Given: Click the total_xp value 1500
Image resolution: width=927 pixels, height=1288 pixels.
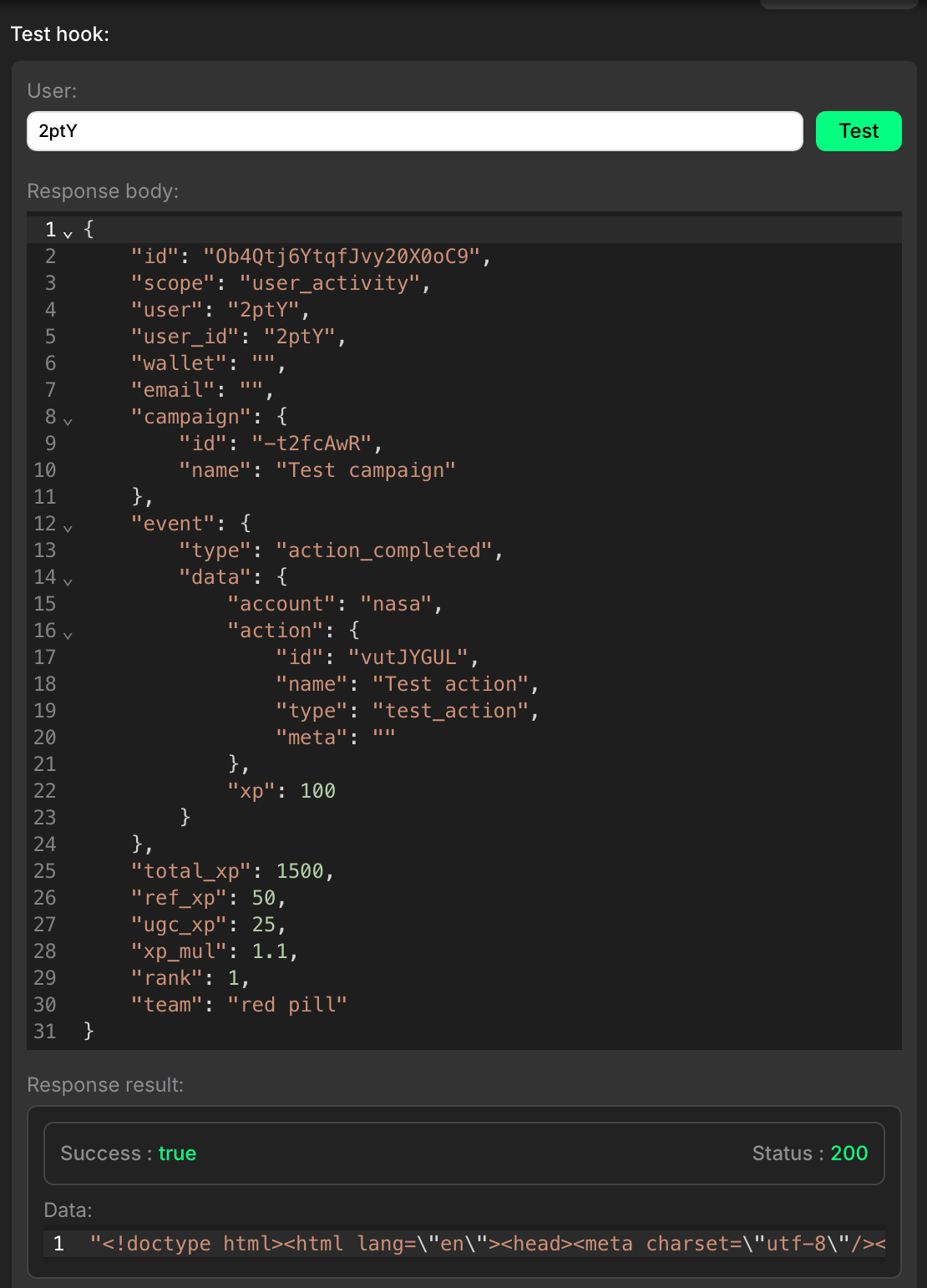Looking at the screenshot, I should click(301, 871).
